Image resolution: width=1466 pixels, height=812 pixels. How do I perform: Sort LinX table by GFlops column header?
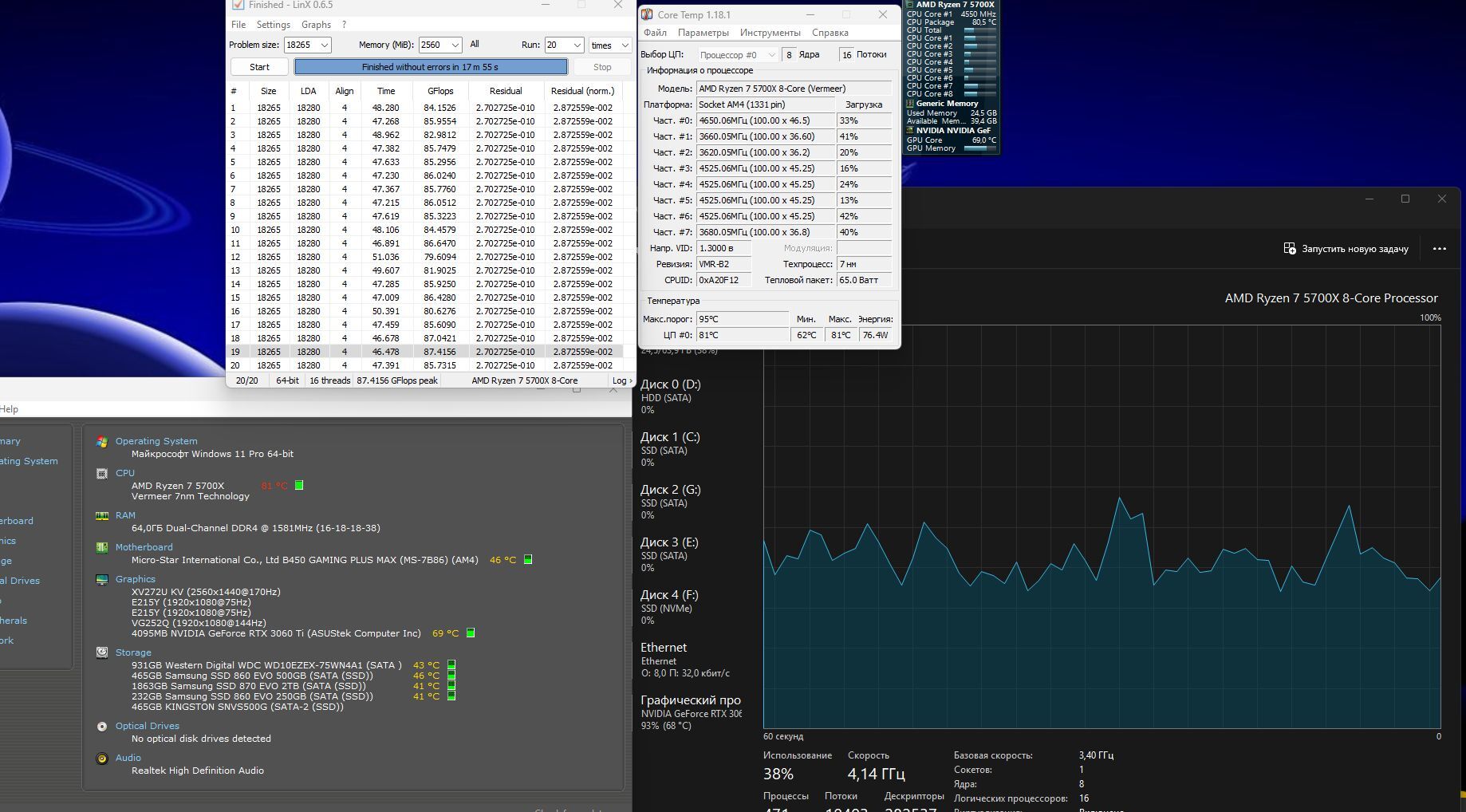(x=440, y=91)
